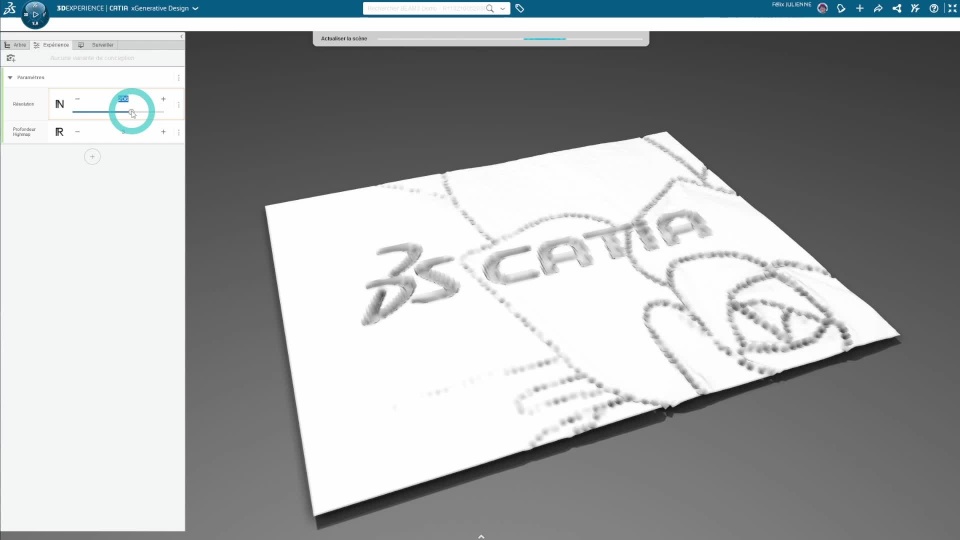This screenshot has height=540, width=960.
Task: Click the plus add icon in top bar
Action: point(860,9)
